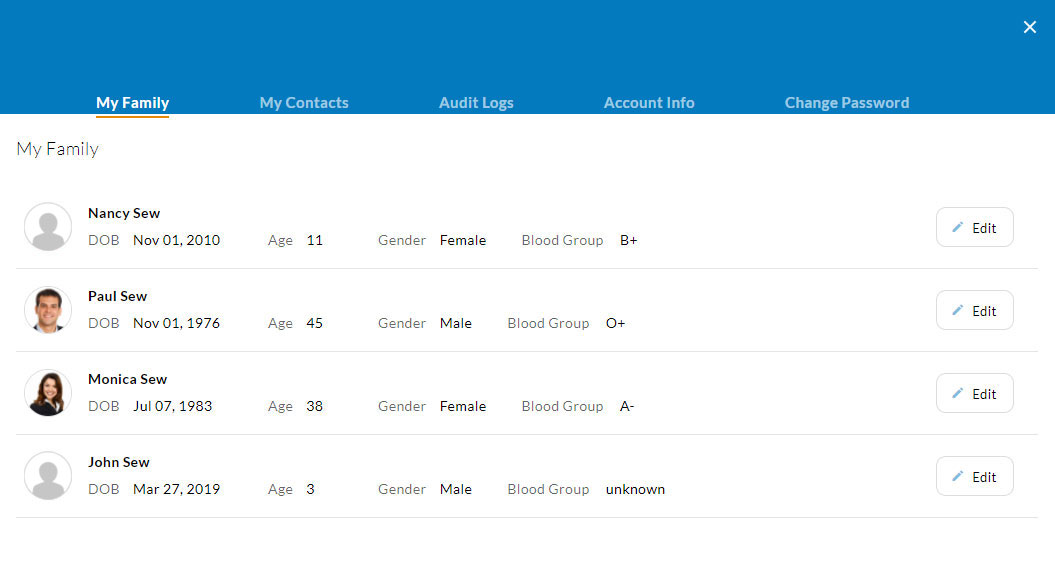1055x563 pixels.
Task: Click Paul Sew's profile photo
Action: point(48,310)
